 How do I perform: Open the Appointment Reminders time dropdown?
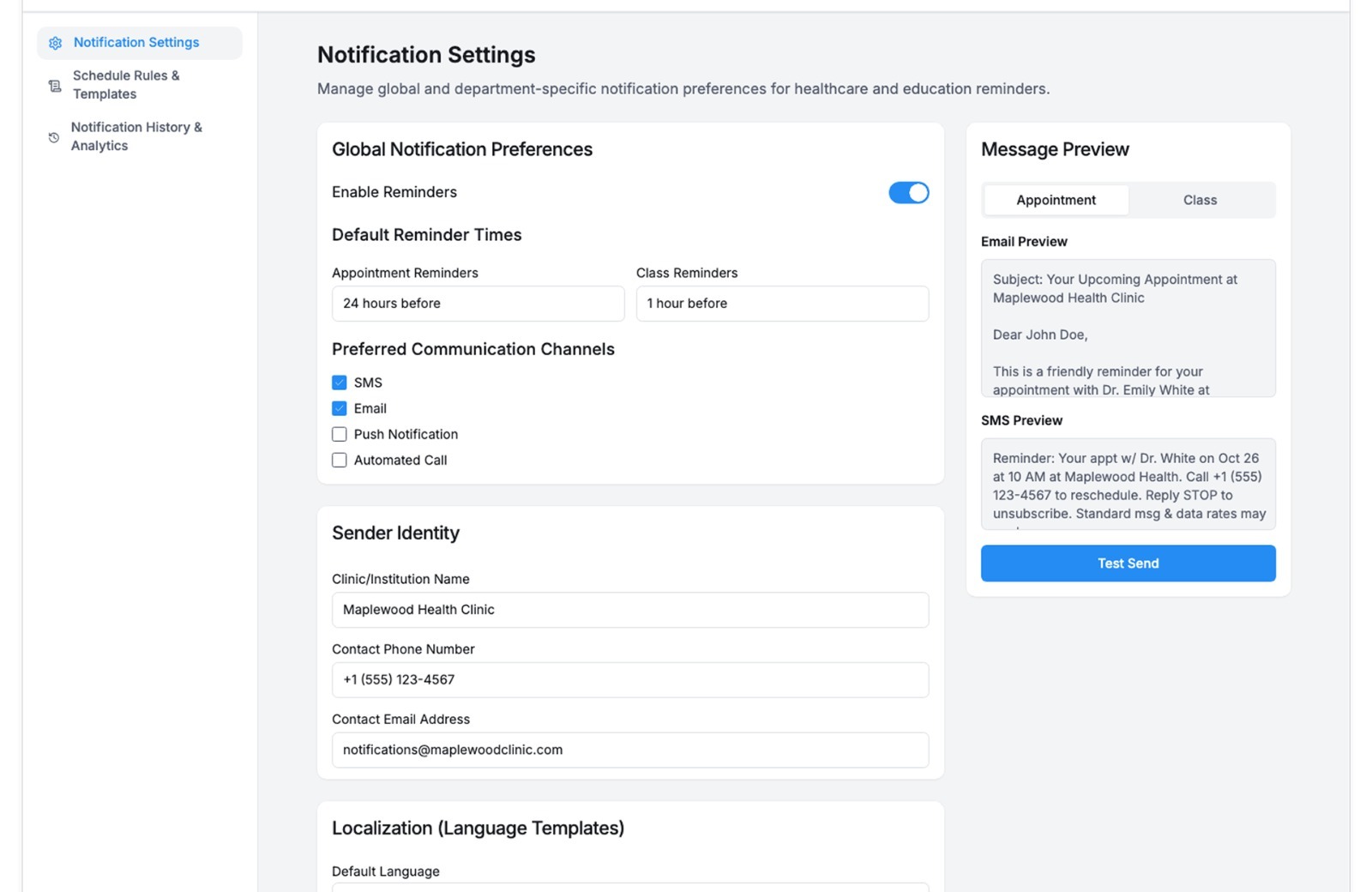[478, 304]
